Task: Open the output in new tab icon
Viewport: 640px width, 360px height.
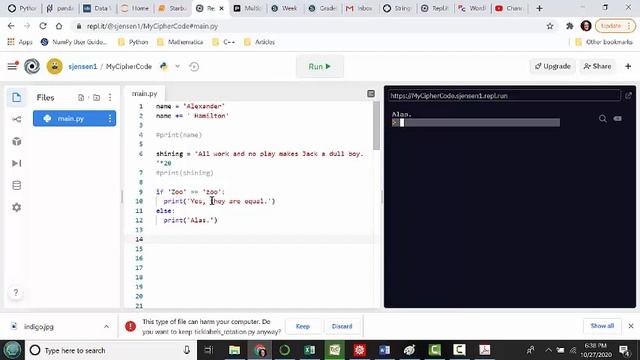Action: pyautogui.click(x=628, y=96)
